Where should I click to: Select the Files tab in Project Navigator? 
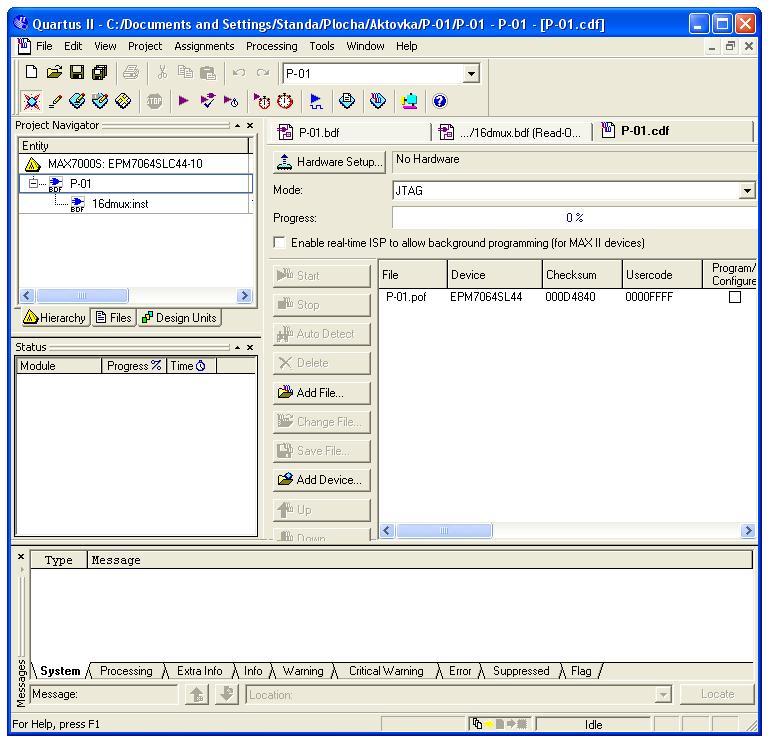(114, 318)
